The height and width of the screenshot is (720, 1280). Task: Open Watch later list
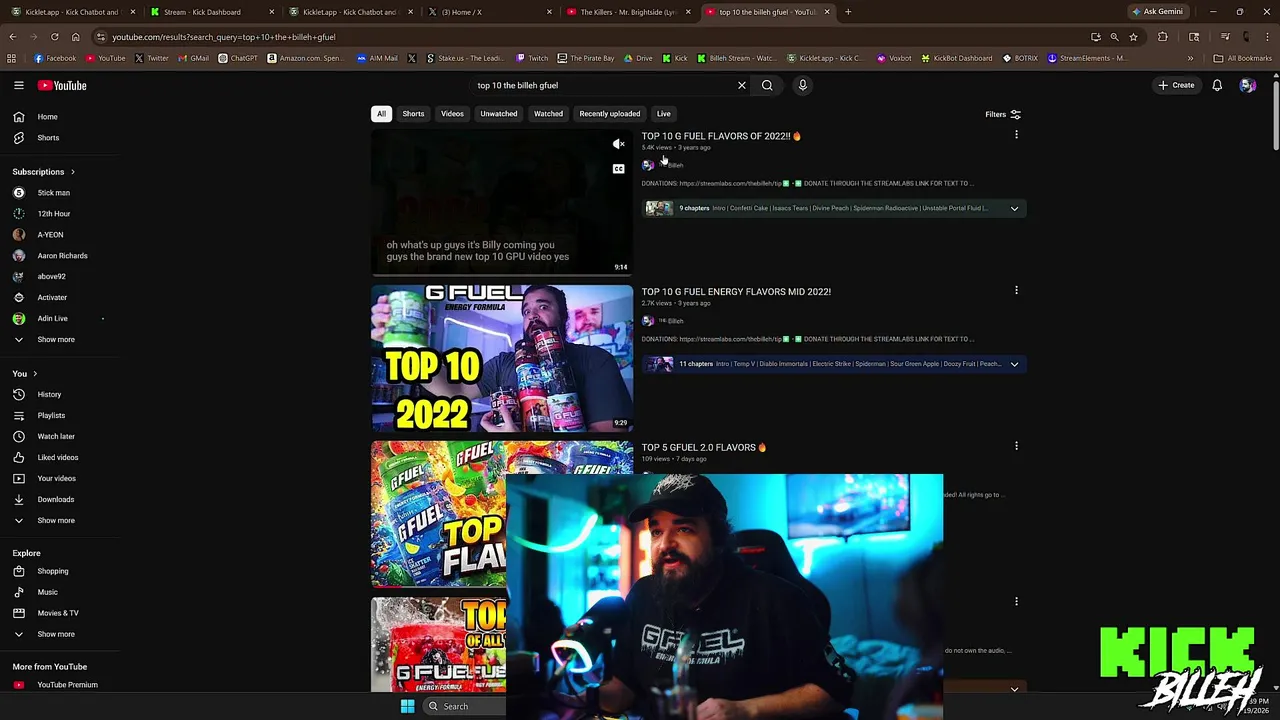pyautogui.click(x=56, y=436)
